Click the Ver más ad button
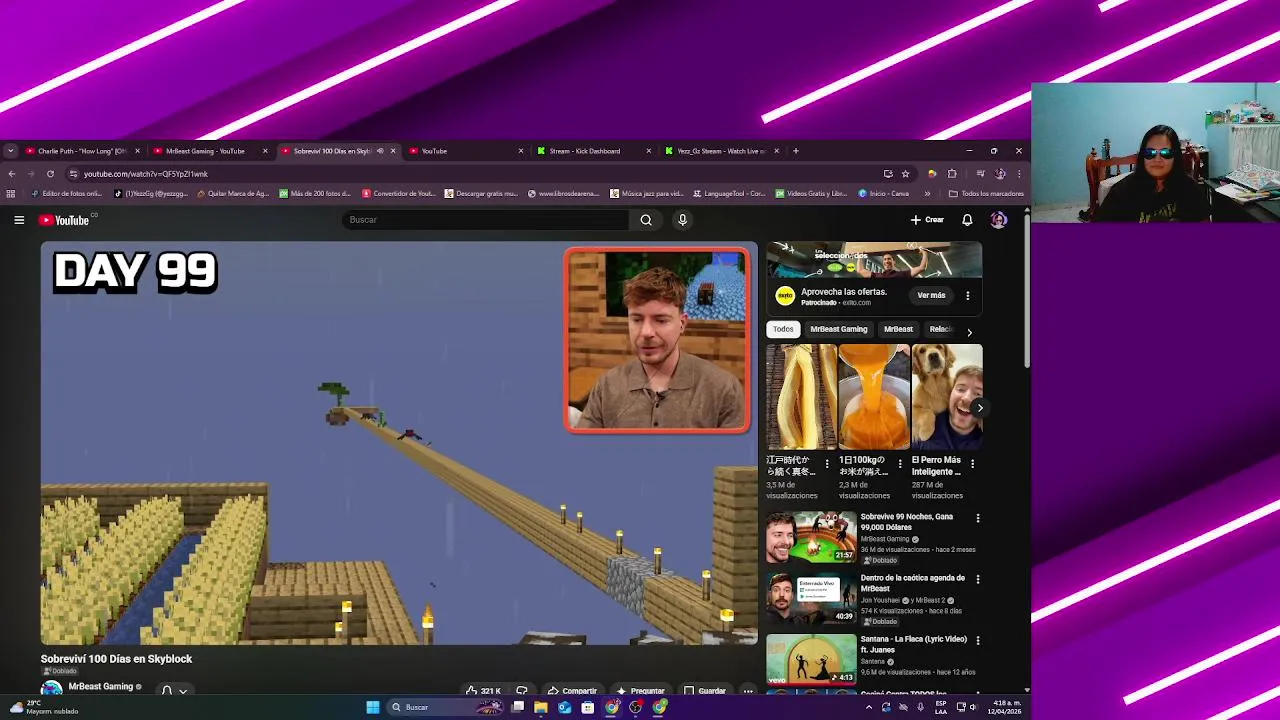The image size is (1280, 720). [x=931, y=295]
